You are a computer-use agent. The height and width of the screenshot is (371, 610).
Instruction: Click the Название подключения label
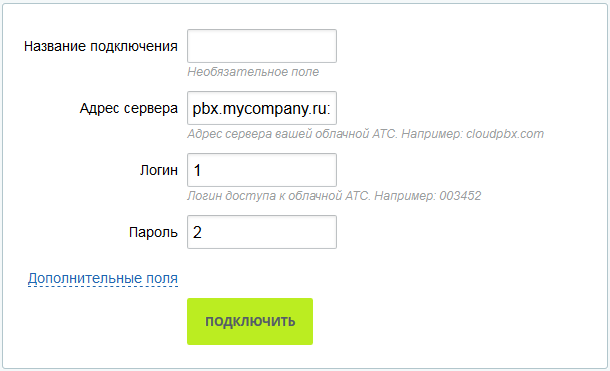pos(101,46)
